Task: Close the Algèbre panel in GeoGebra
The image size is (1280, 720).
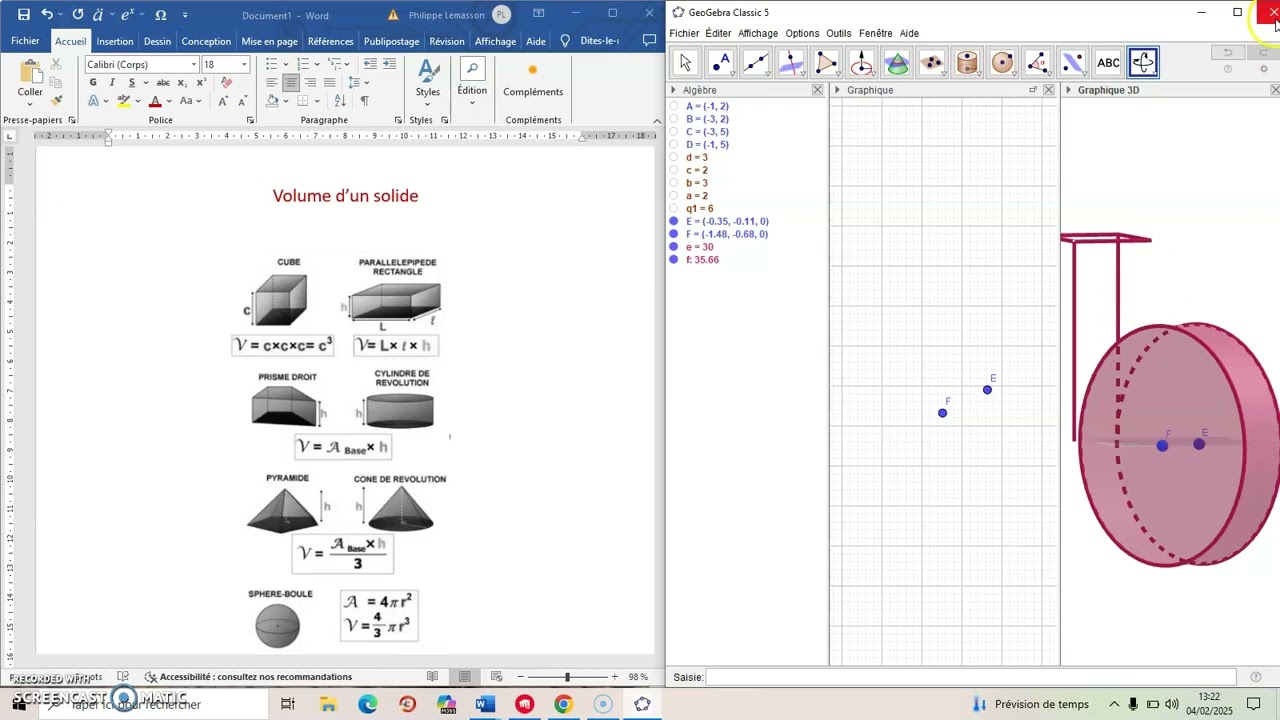Action: point(817,90)
